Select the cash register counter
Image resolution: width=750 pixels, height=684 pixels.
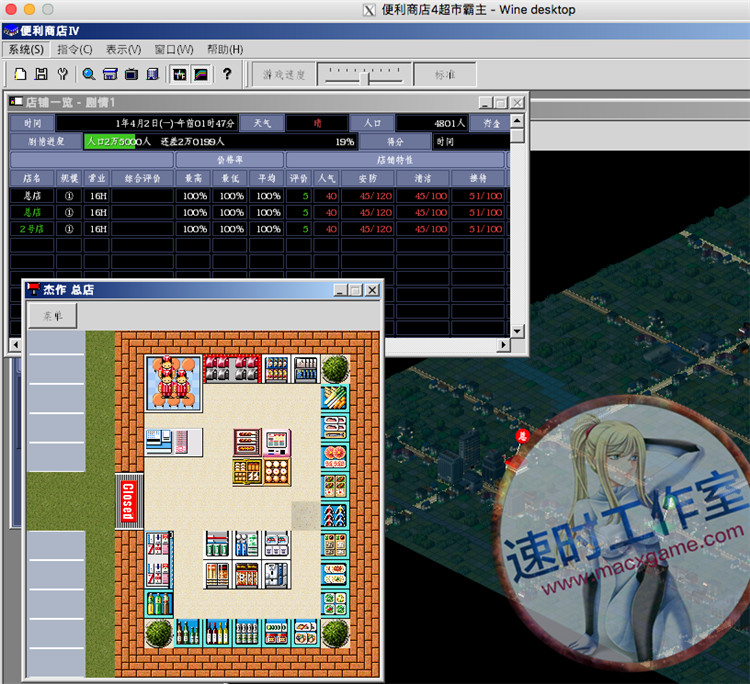(x=174, y=442)
